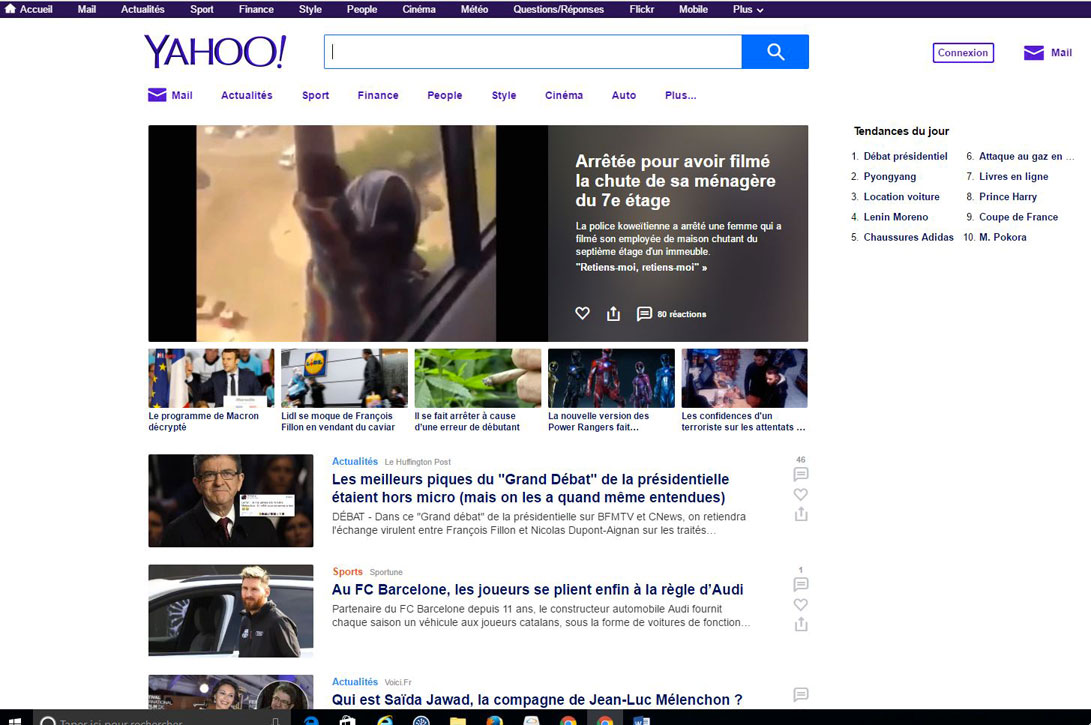1091x725 pixels.
Task: Open trend Livres en ligne
Action: 1013,177
